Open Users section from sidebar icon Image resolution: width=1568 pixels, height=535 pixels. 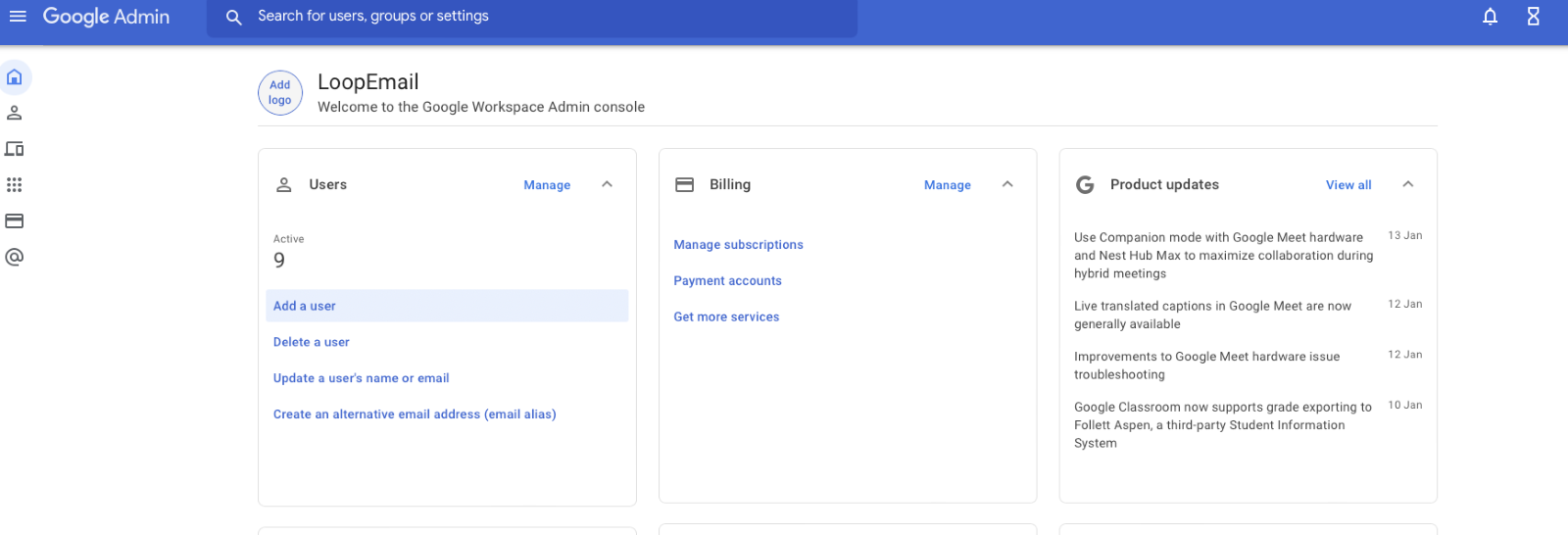pos(15,113)
